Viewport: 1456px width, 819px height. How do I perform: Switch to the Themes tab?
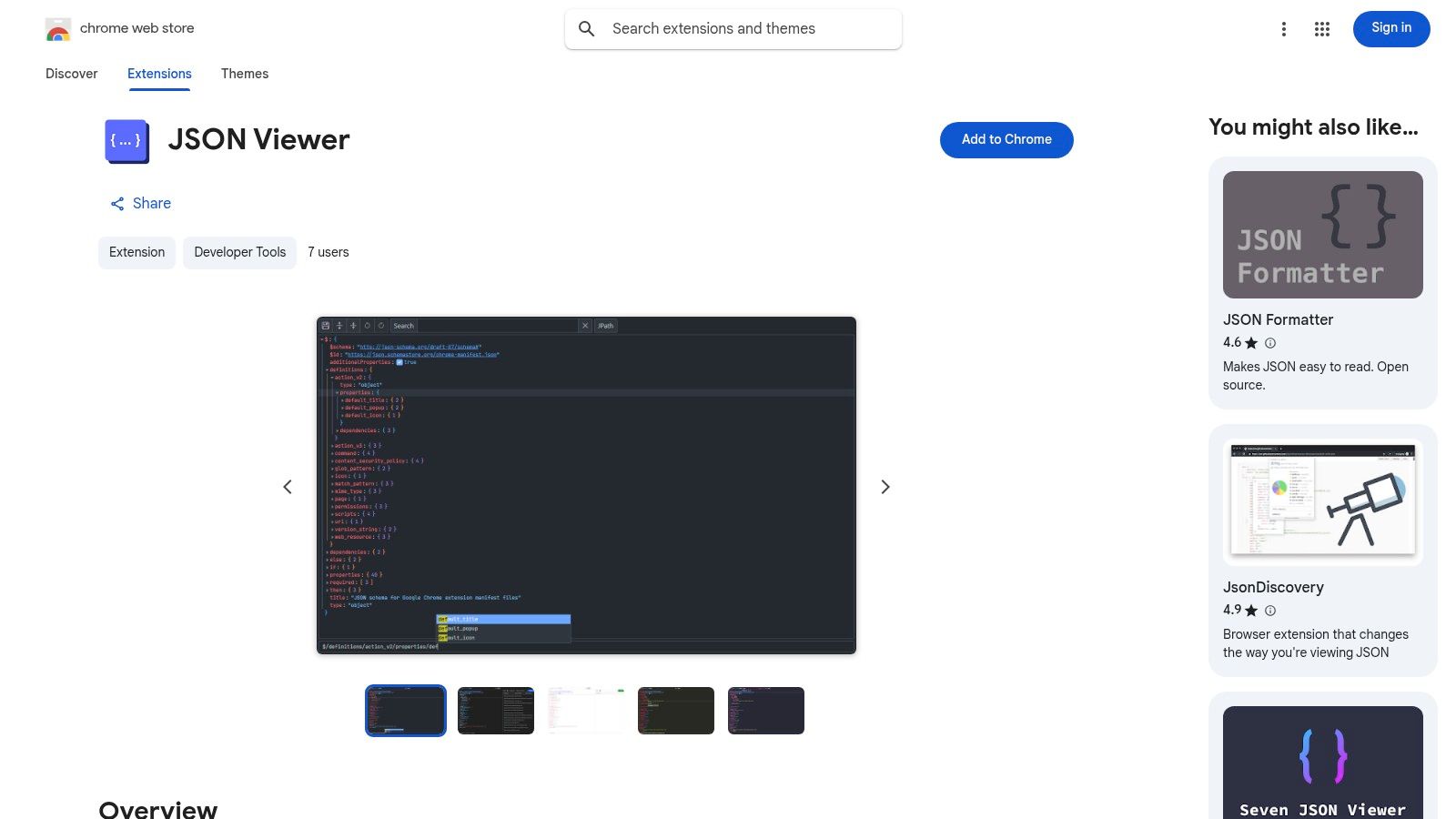(244, 74)
